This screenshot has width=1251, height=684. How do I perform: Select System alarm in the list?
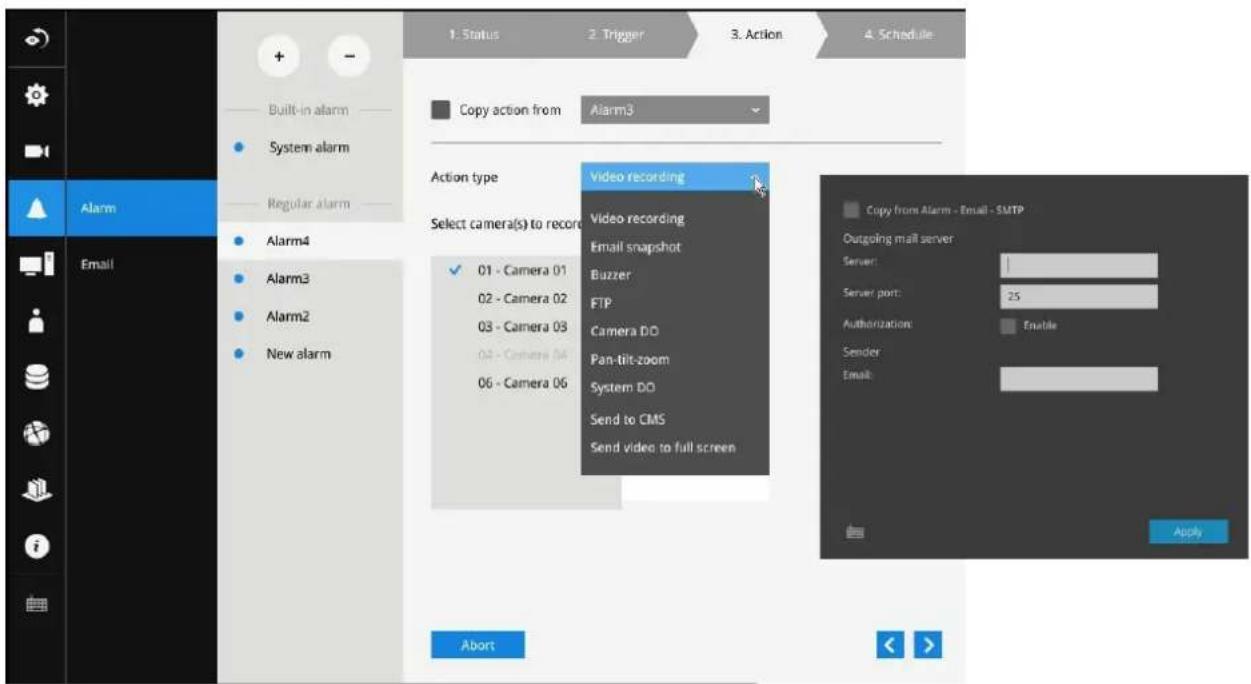[310, 148]
